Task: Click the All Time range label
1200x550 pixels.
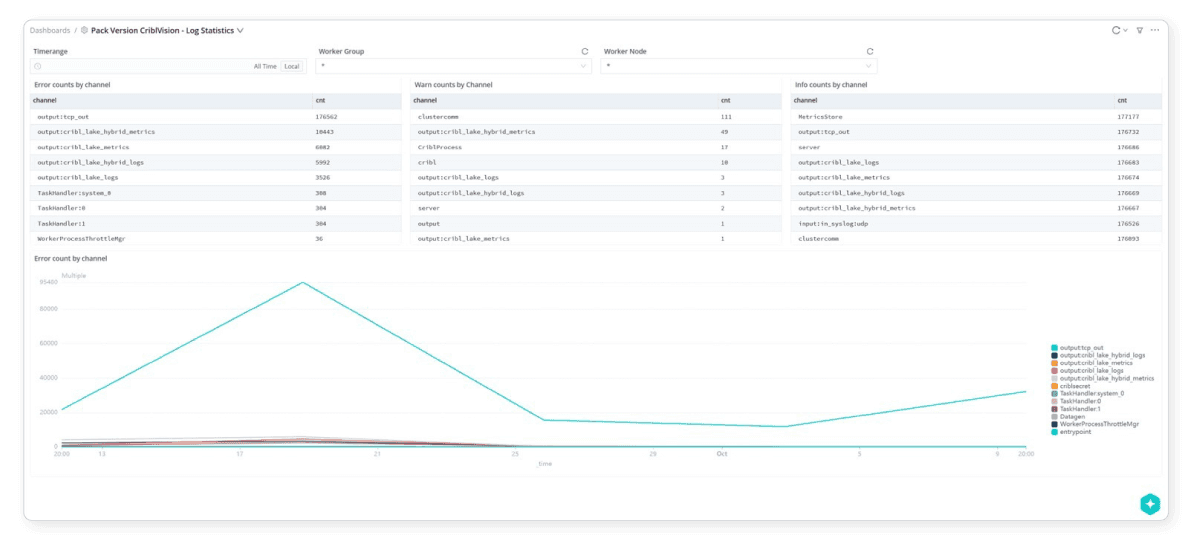Action: (265, 67)
